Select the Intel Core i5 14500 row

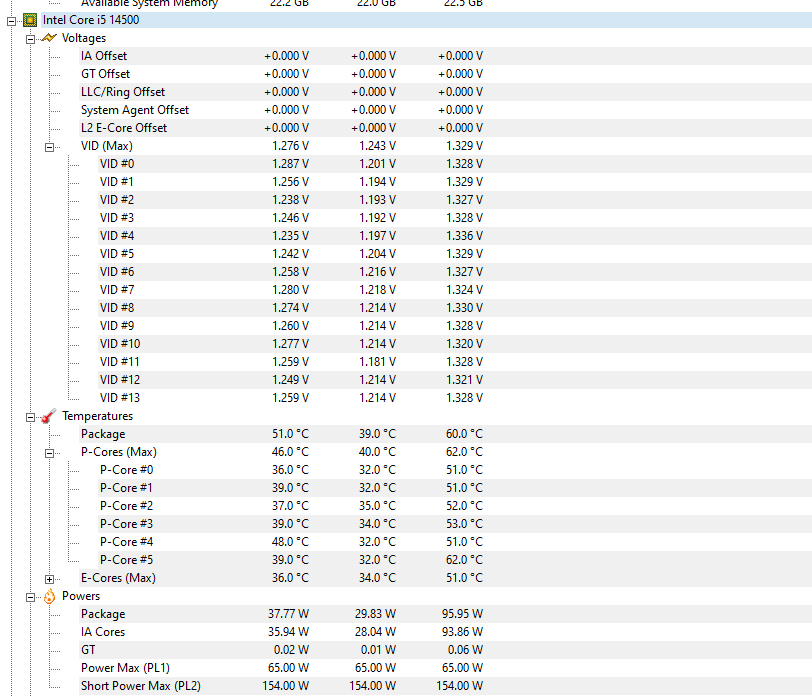pyautogui.click(x=426, y=20)
